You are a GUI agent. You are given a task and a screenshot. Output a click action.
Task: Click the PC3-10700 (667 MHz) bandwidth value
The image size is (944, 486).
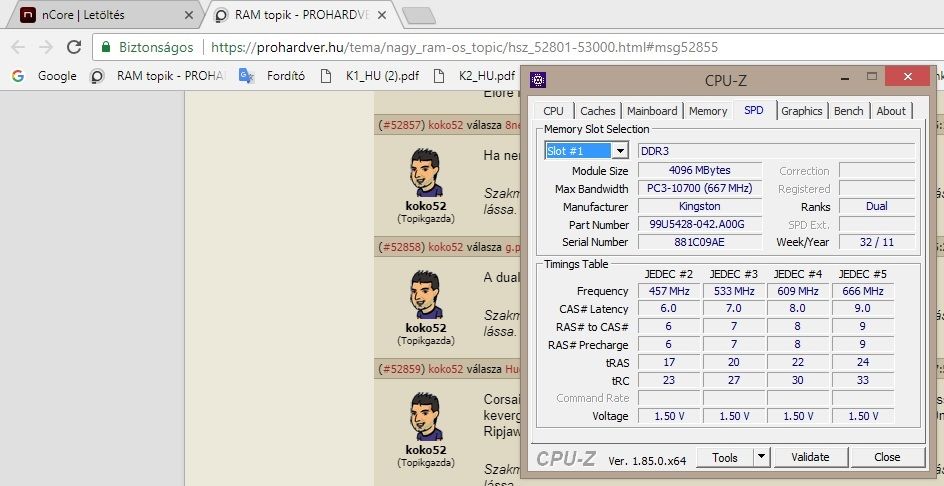point(700,188)
